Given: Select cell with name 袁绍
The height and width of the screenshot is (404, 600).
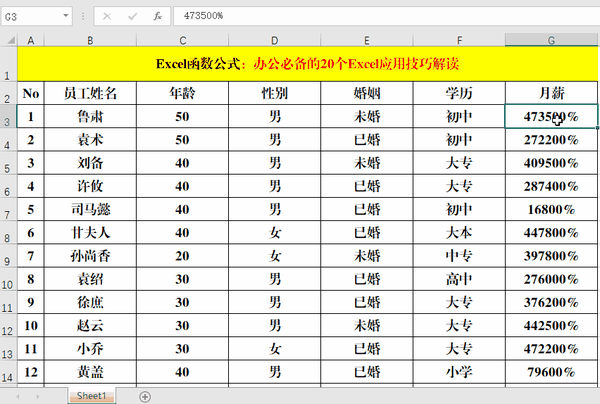Looking at the screenshot, I should tap(90, 279).
